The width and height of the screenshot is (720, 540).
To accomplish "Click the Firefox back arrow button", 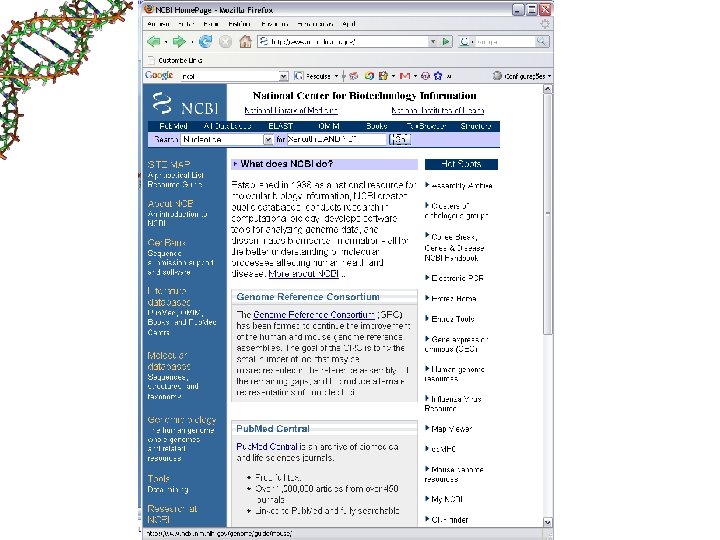I will [x=154, y=42].
